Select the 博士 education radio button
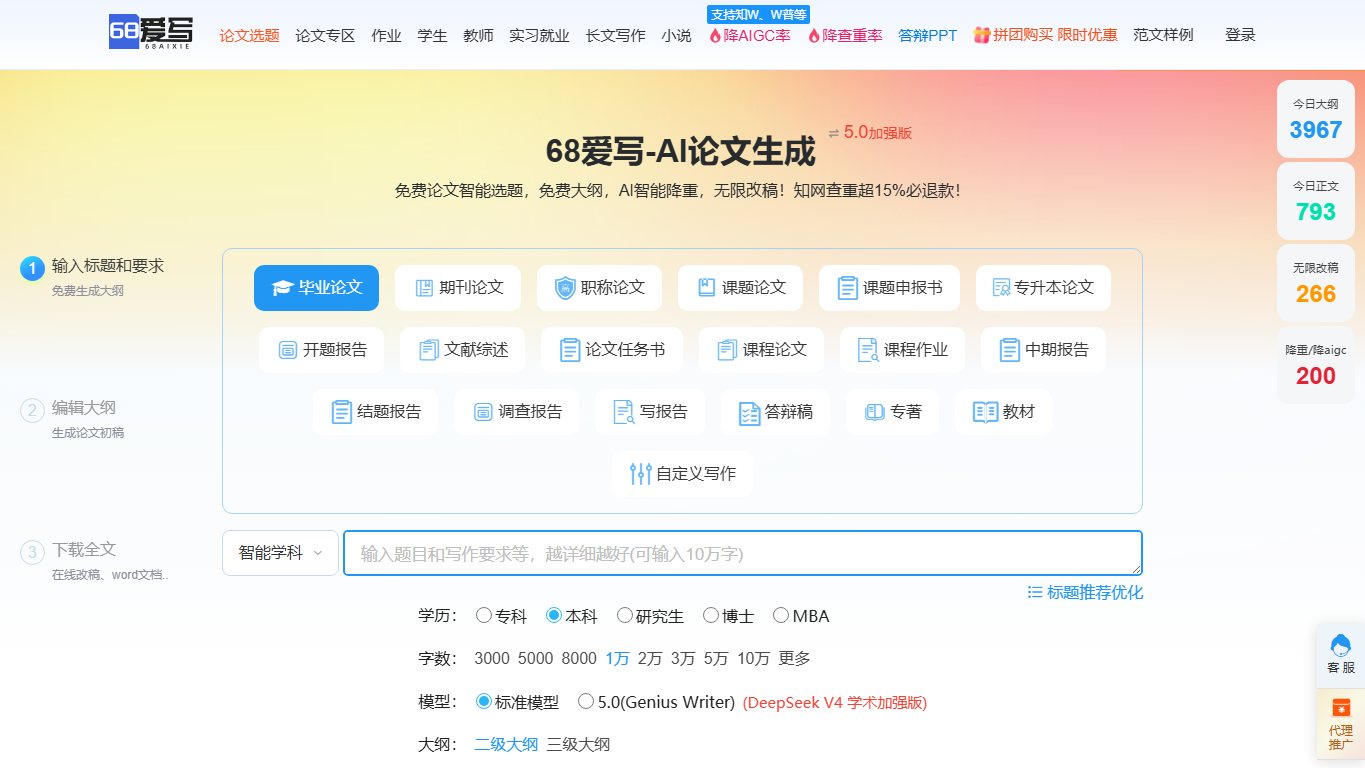Viewport: 1365px width, 768px height. point(711,616)
